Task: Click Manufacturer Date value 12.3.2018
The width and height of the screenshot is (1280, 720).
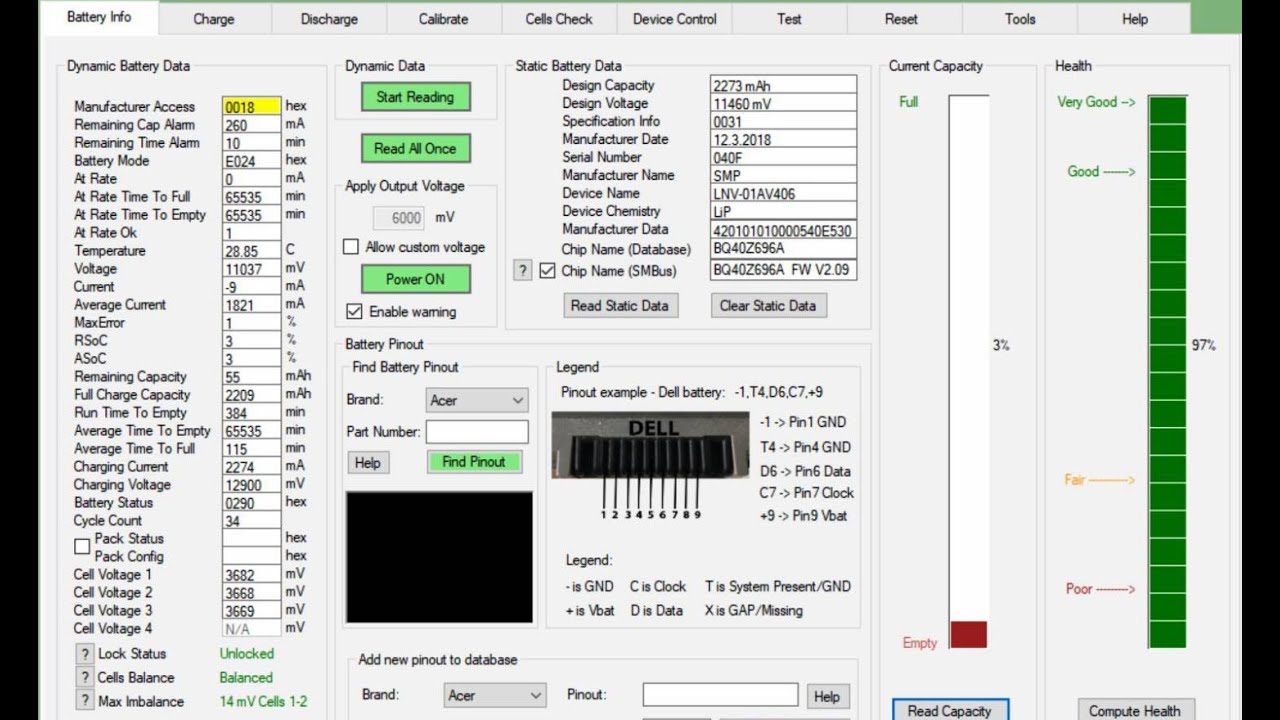Action: (783, 140)
